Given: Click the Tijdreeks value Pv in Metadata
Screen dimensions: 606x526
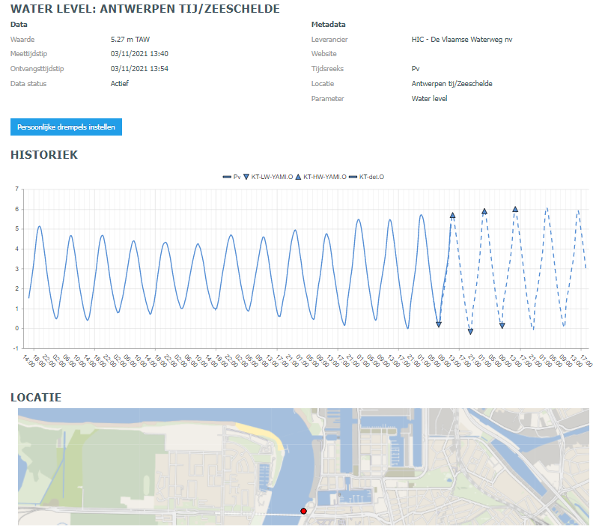Looking at the screenshot, I should click(415, 68).
